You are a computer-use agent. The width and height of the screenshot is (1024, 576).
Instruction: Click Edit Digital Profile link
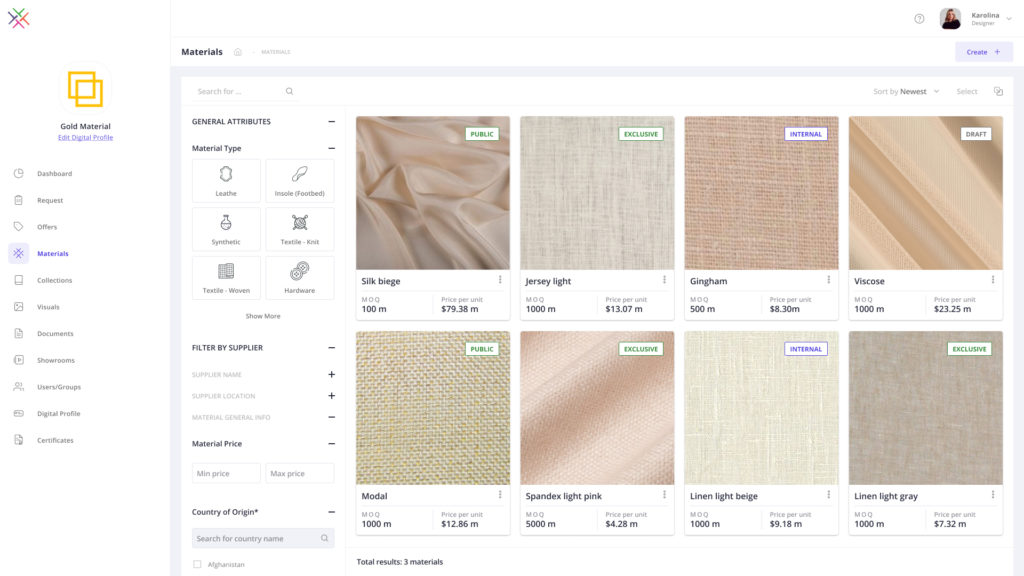pos(86,137)
